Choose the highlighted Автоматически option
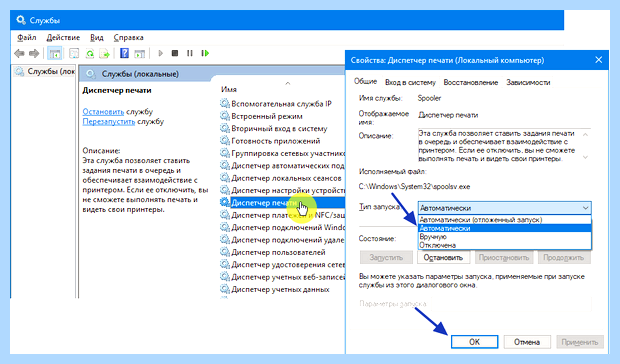 [x=505, y=228]
